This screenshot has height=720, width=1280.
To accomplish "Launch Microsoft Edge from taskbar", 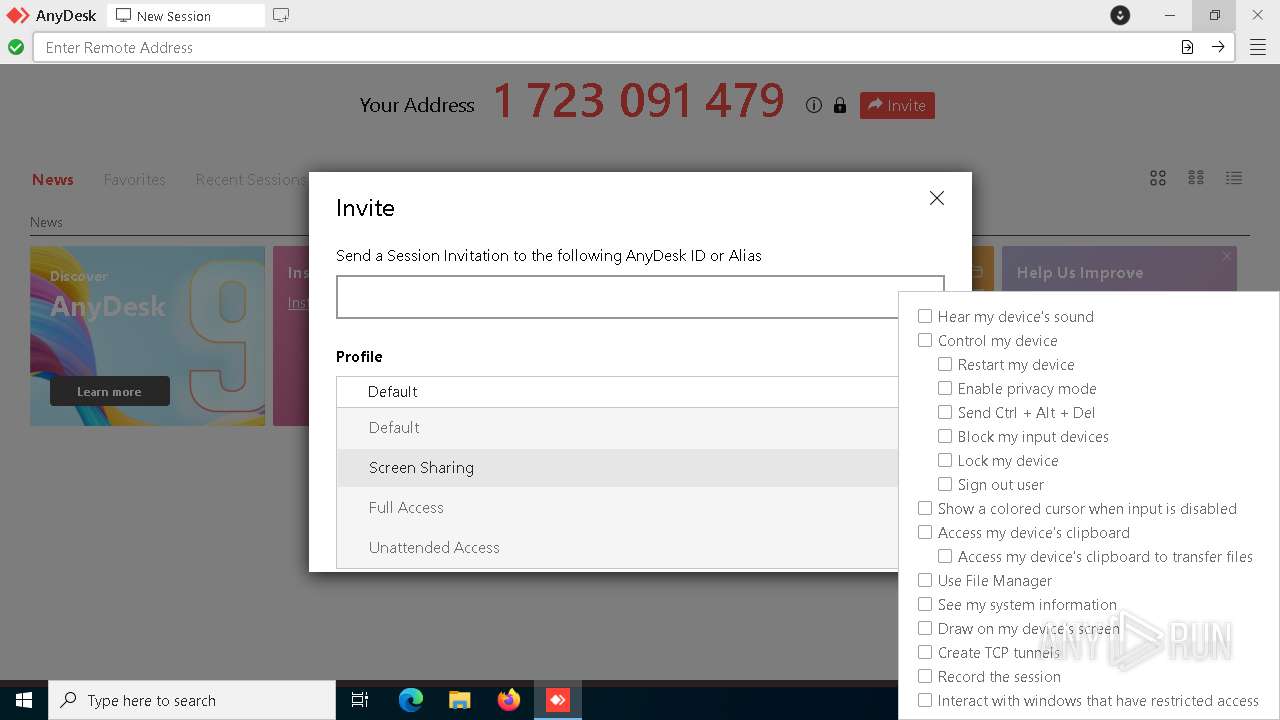I will 411,700.
